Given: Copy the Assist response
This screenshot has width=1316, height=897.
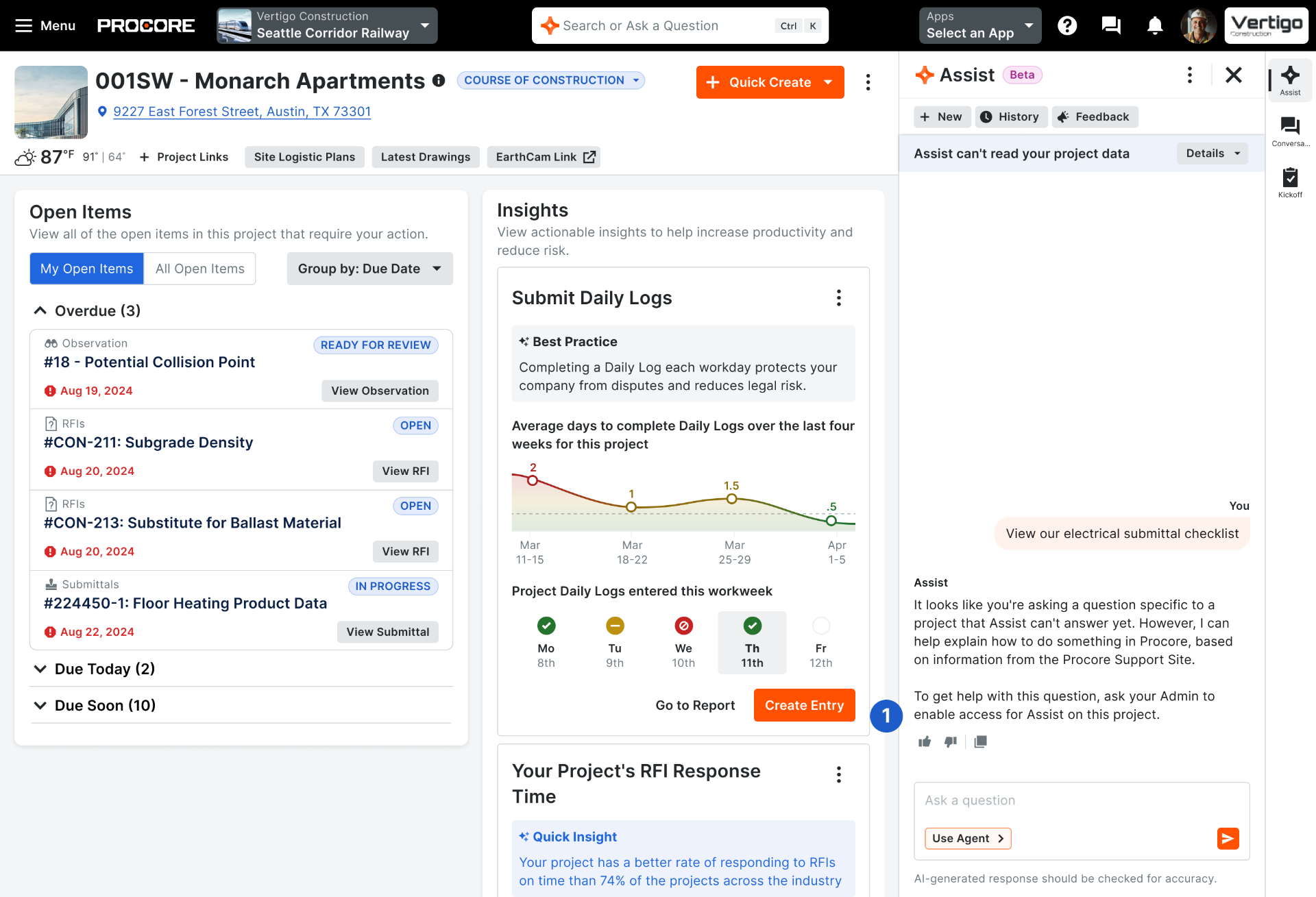Looking at the screenshot, I should coord(981,741).
